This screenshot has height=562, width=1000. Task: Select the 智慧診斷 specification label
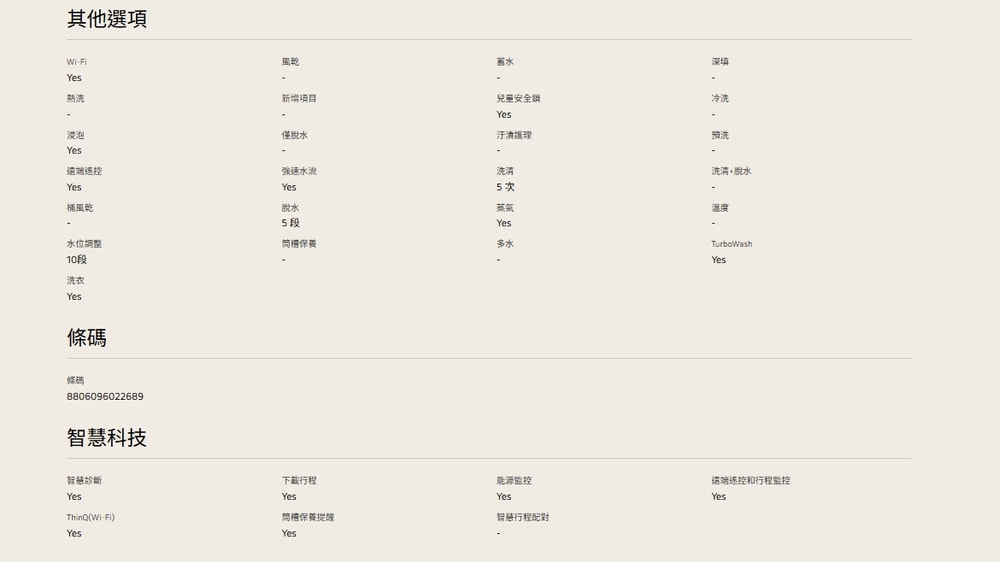84,481
